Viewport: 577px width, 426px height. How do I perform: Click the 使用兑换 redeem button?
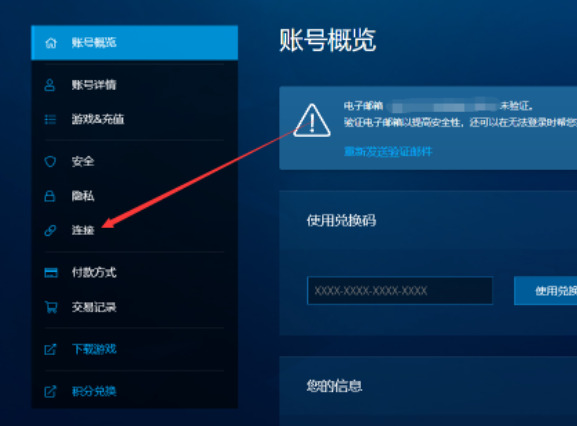(x=545, y=291)
